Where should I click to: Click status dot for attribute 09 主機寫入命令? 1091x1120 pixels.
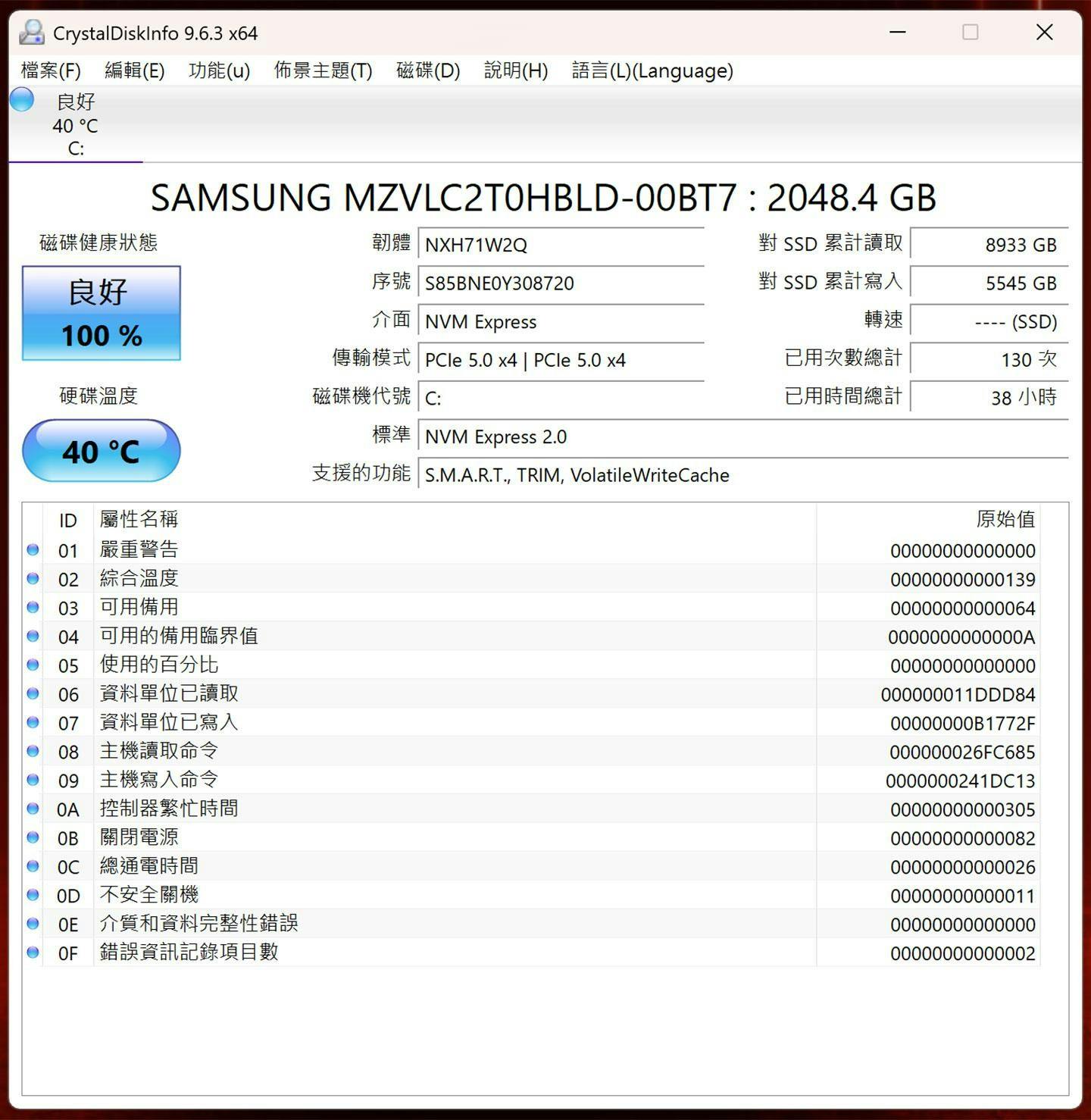coord(33,780)
